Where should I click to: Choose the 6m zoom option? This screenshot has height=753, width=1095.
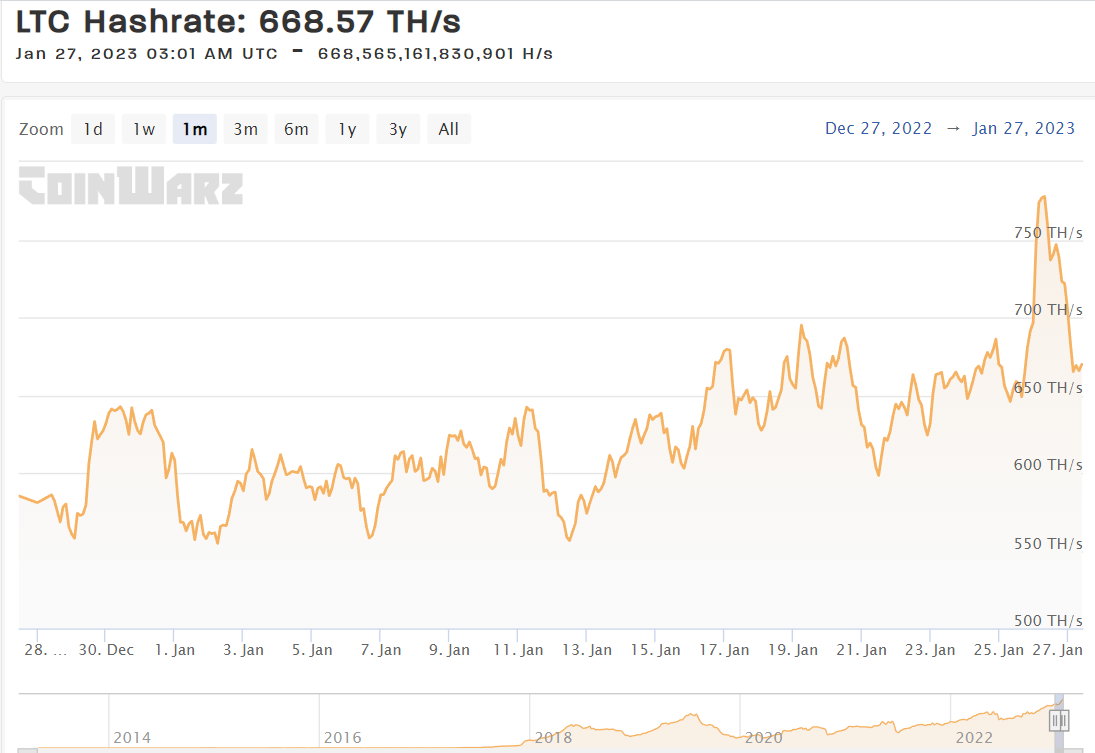(296, 129)
